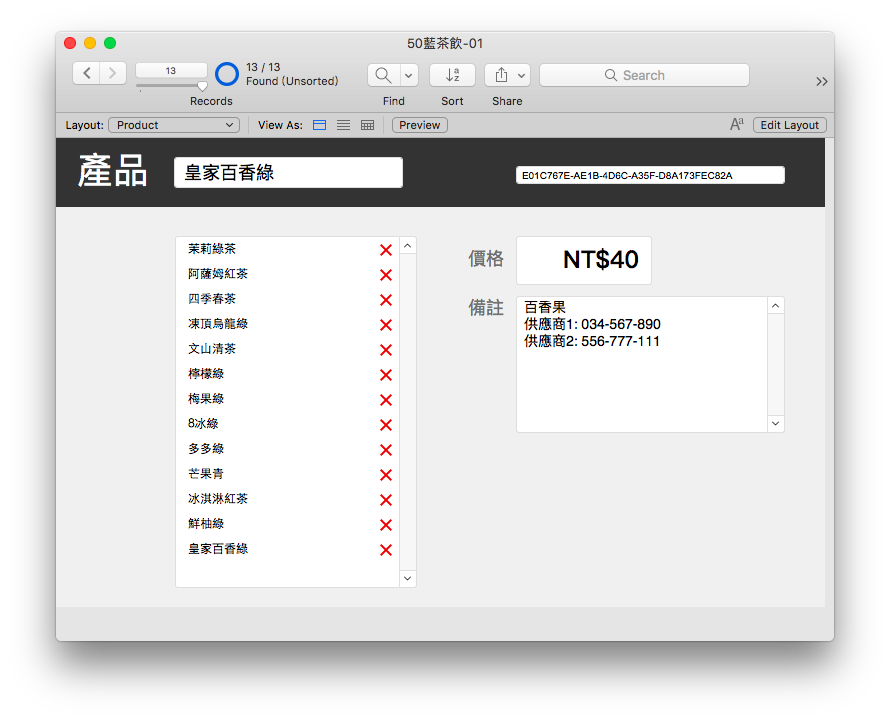Open the Find options dropdown arrow

[x=409, y=75]
